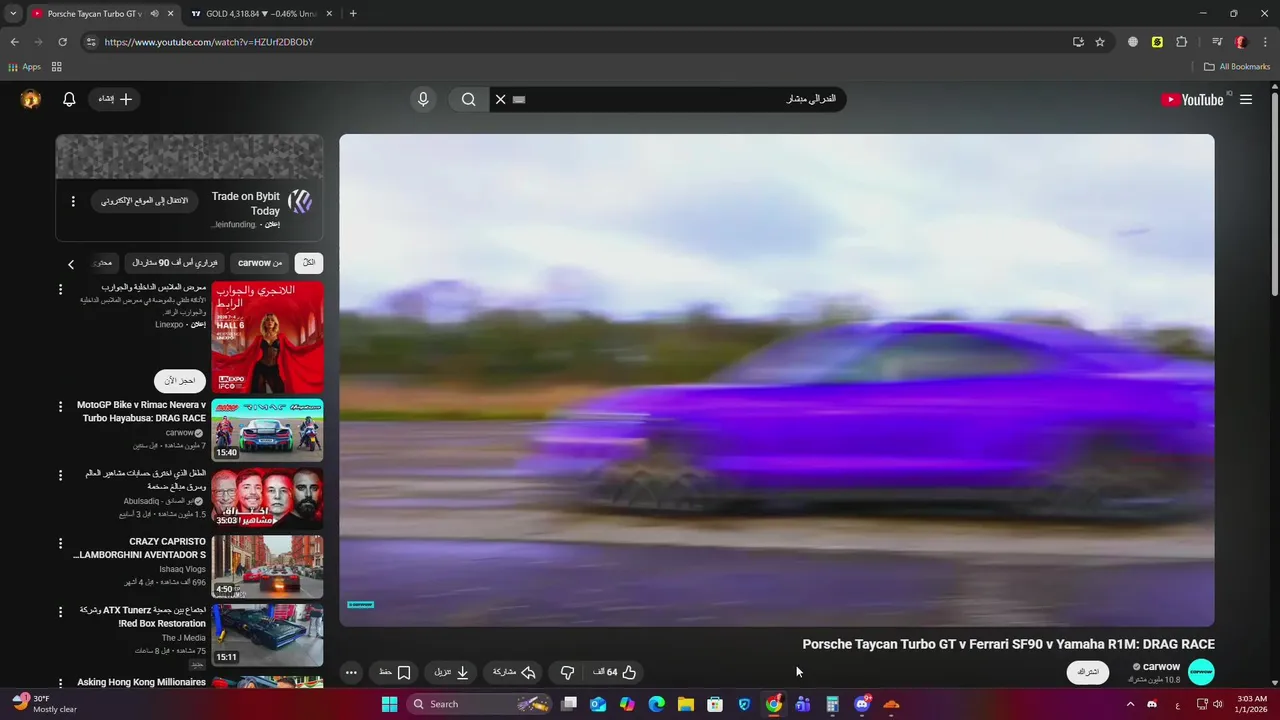This screenshot has height=720, width=1280.
Task: Open Discord from taskbar
Action: click(x=862, y=704)
